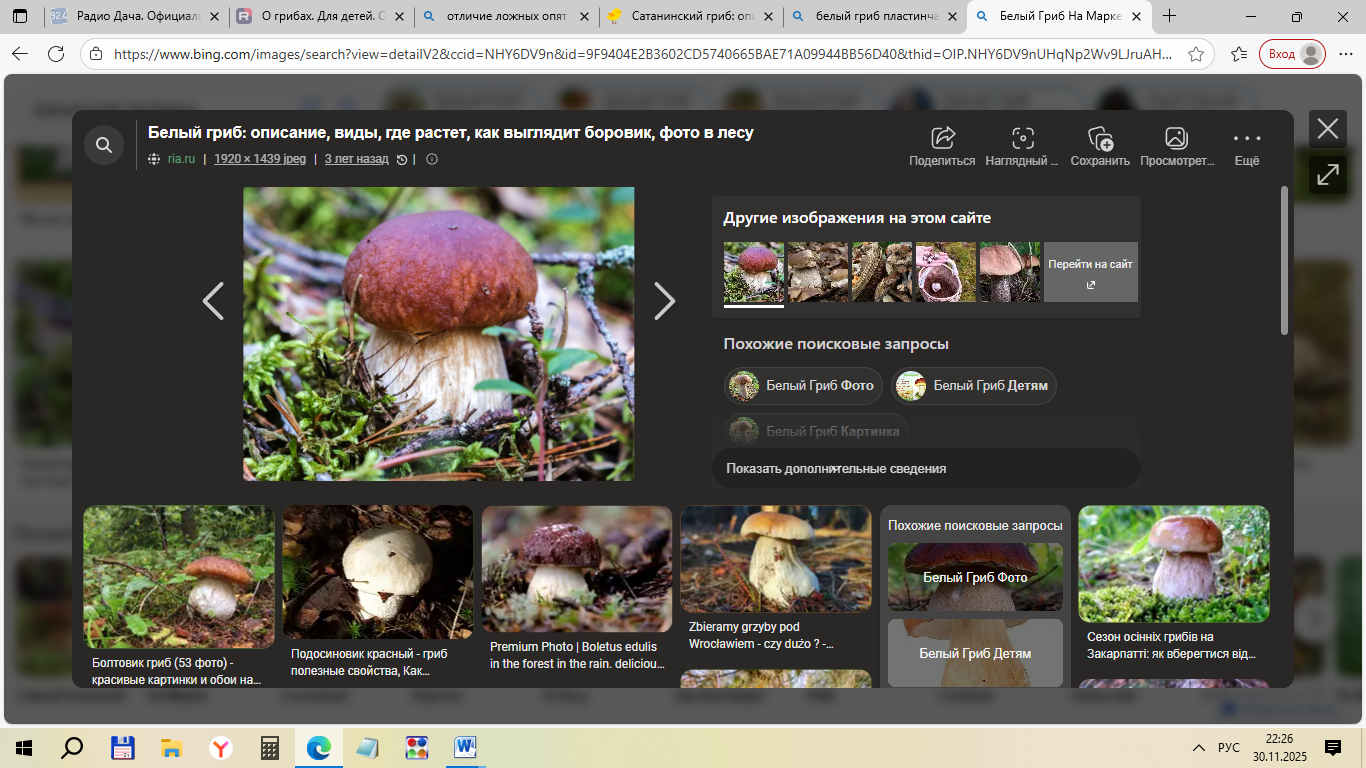Click the viewer's vertical scrollbar

[1284, 260]
